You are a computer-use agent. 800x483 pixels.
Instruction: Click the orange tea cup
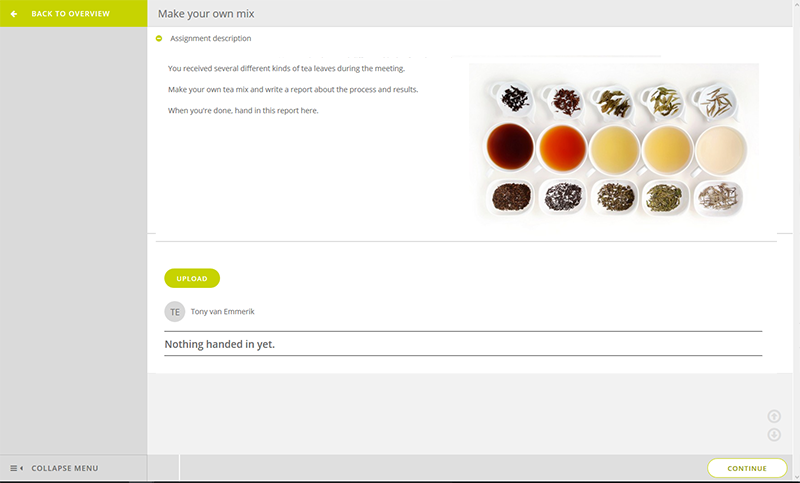[562, 148]
